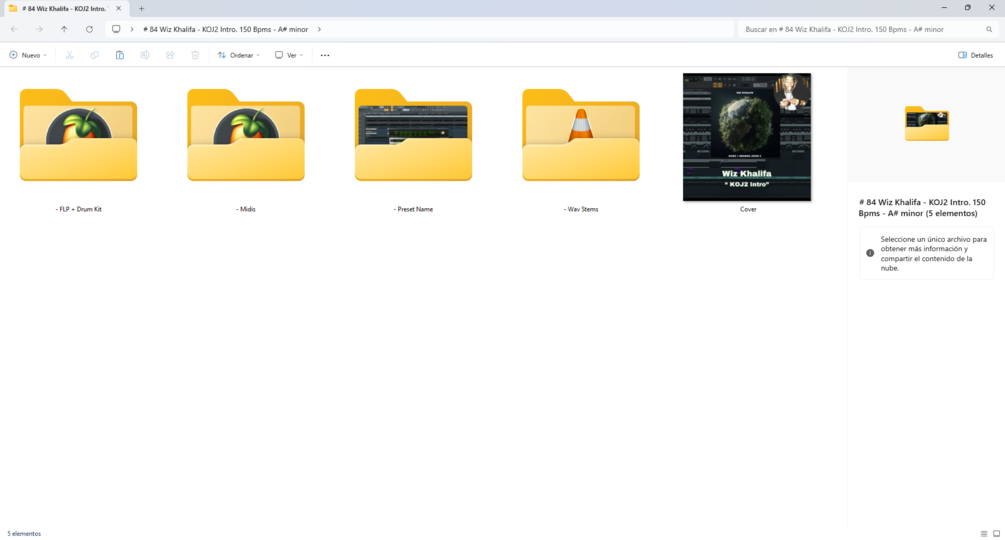Click the '- FLP + Drum Kit' name label
This screenshot has width=1005, height=540.
(78, 209)
